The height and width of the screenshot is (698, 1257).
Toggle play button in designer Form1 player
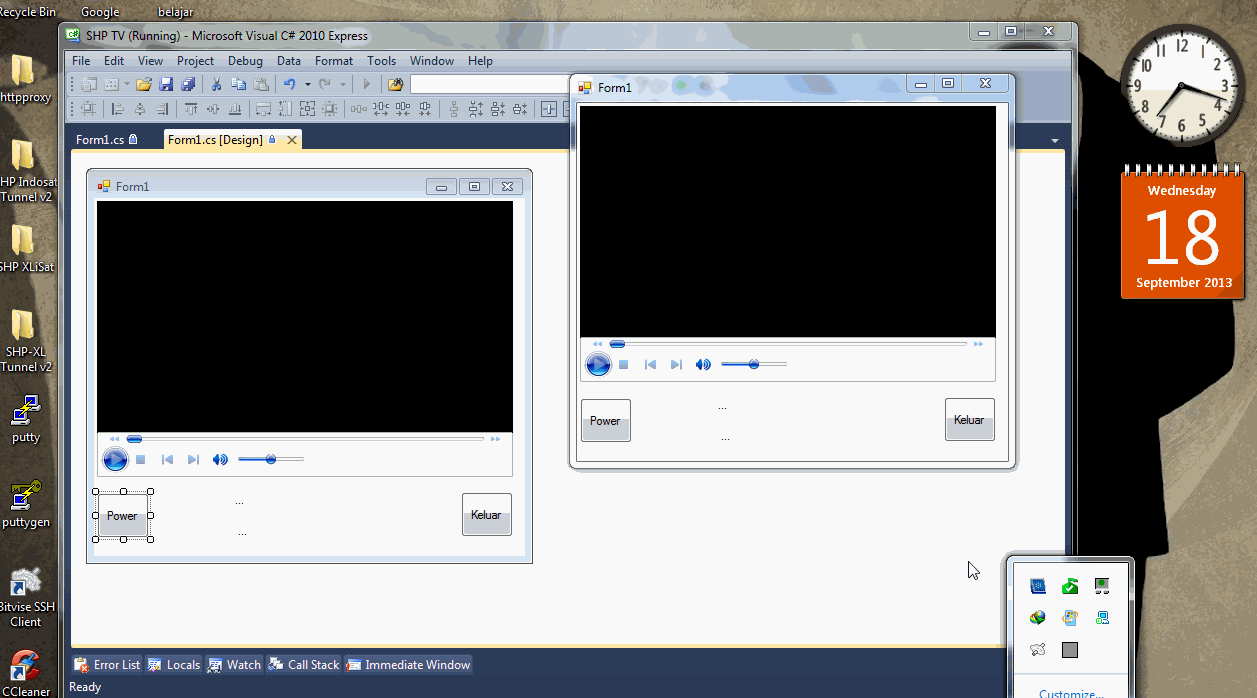115,459
